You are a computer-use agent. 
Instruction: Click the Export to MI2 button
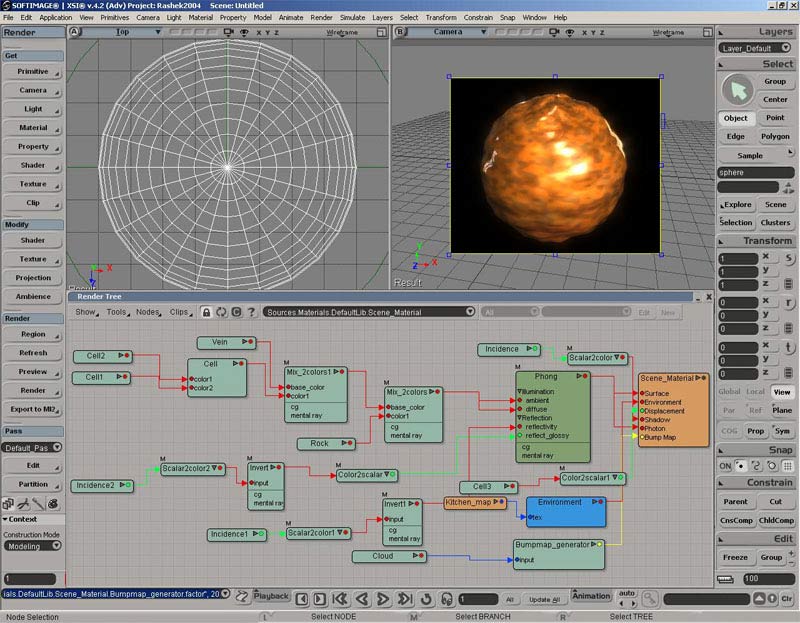pyautogui.click(x=33, y=409)
